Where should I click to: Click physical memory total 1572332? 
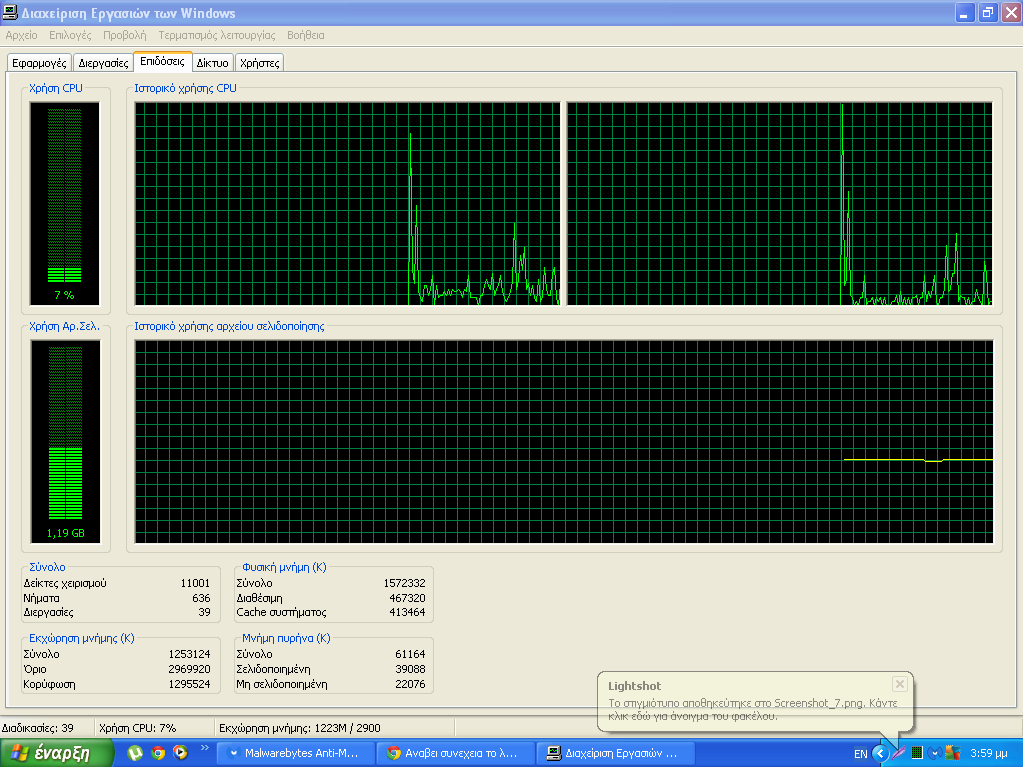(x=404, y=583)
